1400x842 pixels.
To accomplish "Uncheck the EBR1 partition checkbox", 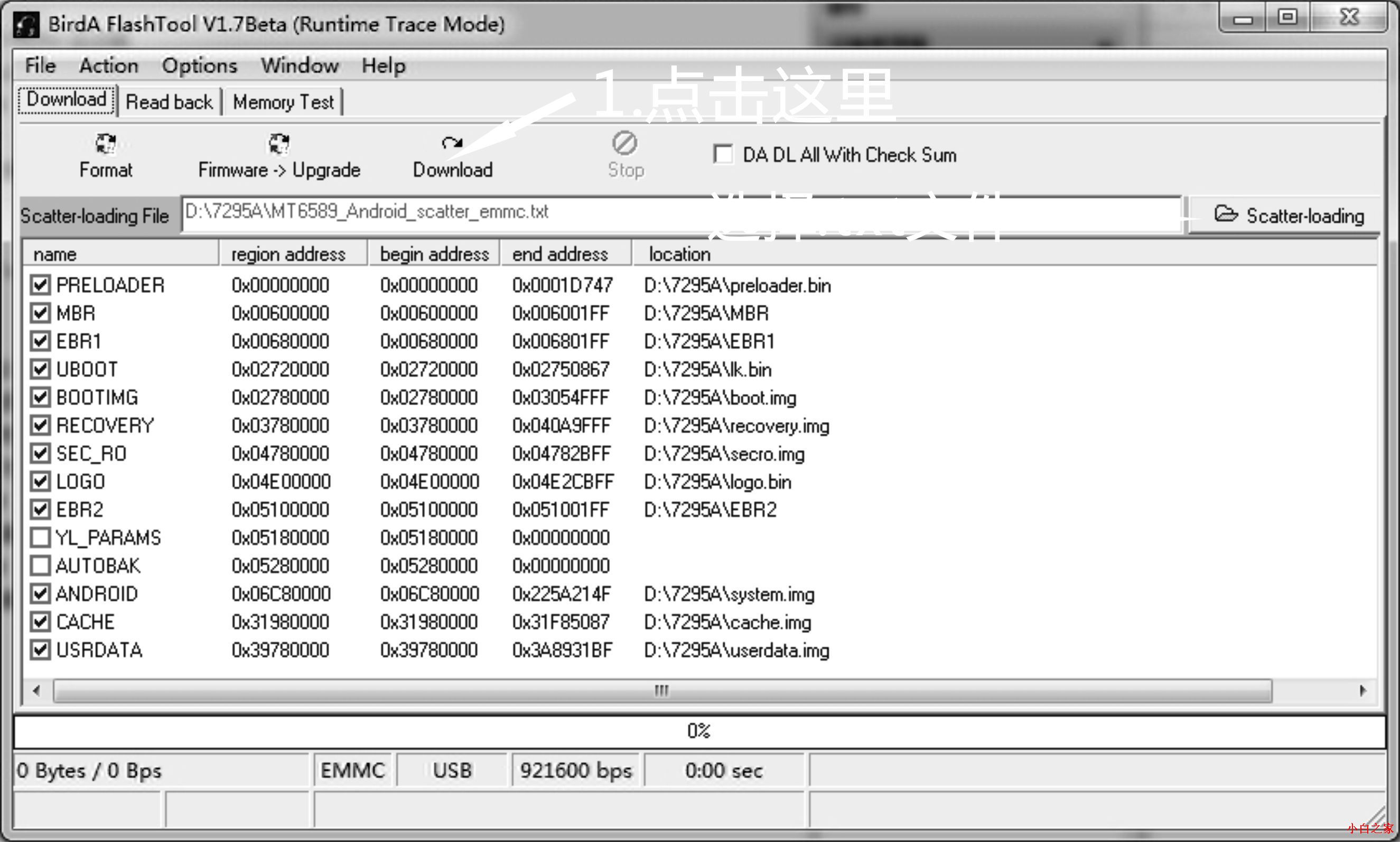I will click(x=40, y=341).
